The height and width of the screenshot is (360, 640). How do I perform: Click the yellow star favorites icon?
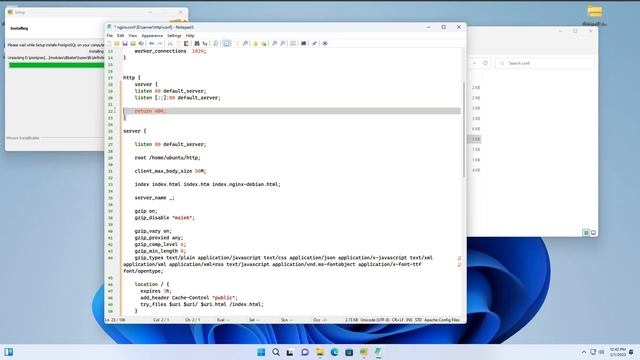256,43
